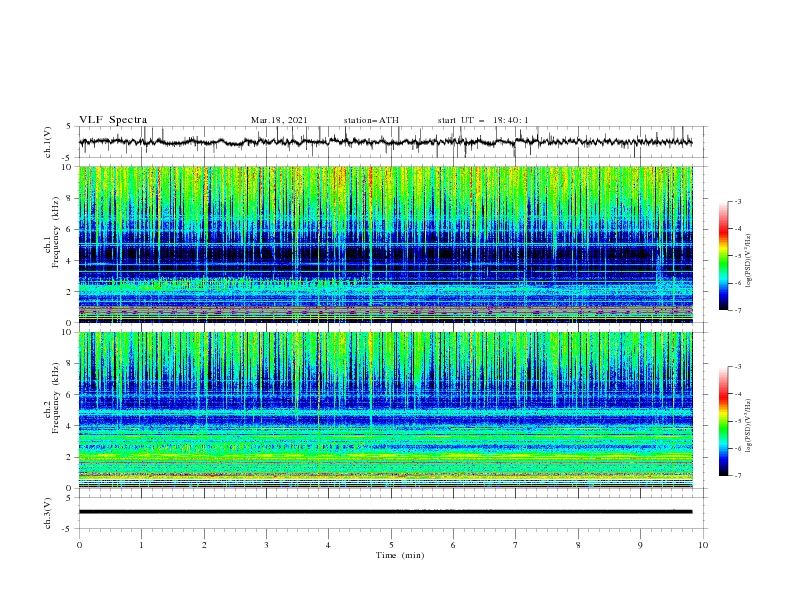The height and width of the screenshot is (612, 792).
Task: Click the ch.1 spectrogram plot
Action: tap(385, 244)
